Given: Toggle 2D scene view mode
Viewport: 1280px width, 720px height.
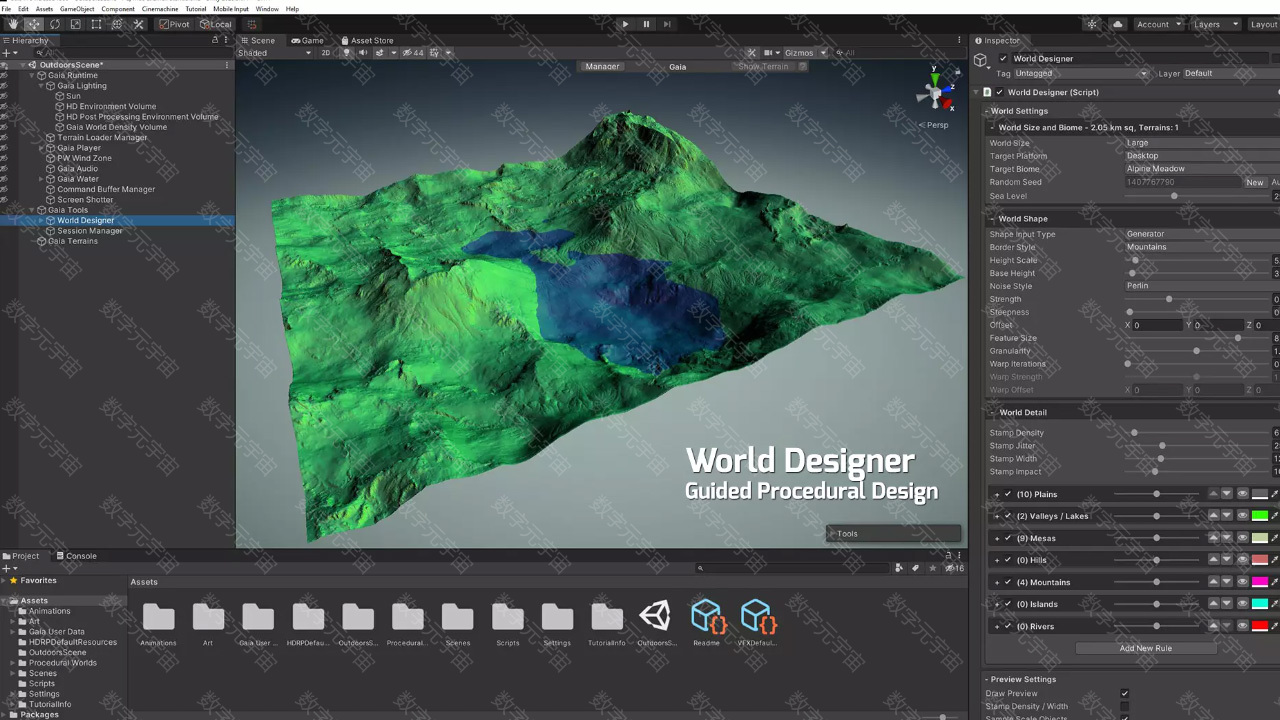Looking at the screenshot, I should pos(325,53).
